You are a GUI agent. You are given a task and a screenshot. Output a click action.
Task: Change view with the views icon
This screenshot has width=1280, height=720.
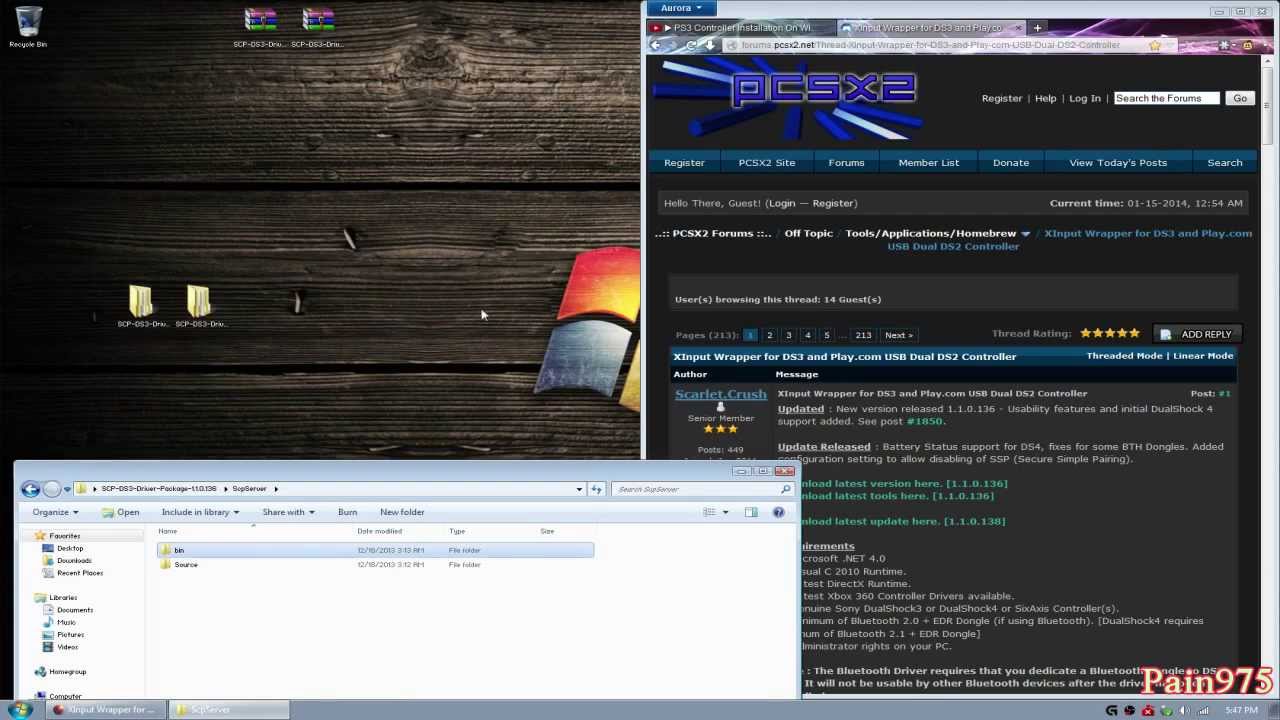[709, 512]
